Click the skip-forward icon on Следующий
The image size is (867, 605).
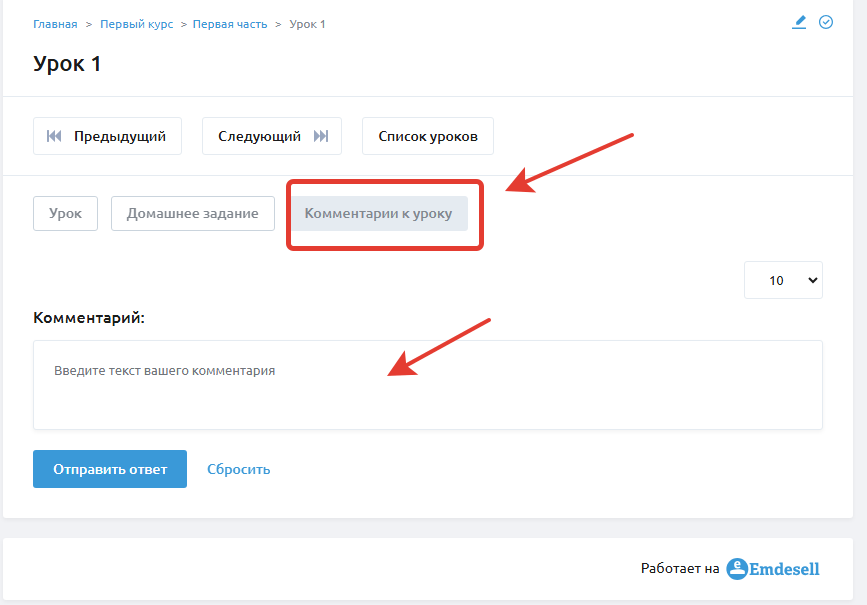point(321,136)
